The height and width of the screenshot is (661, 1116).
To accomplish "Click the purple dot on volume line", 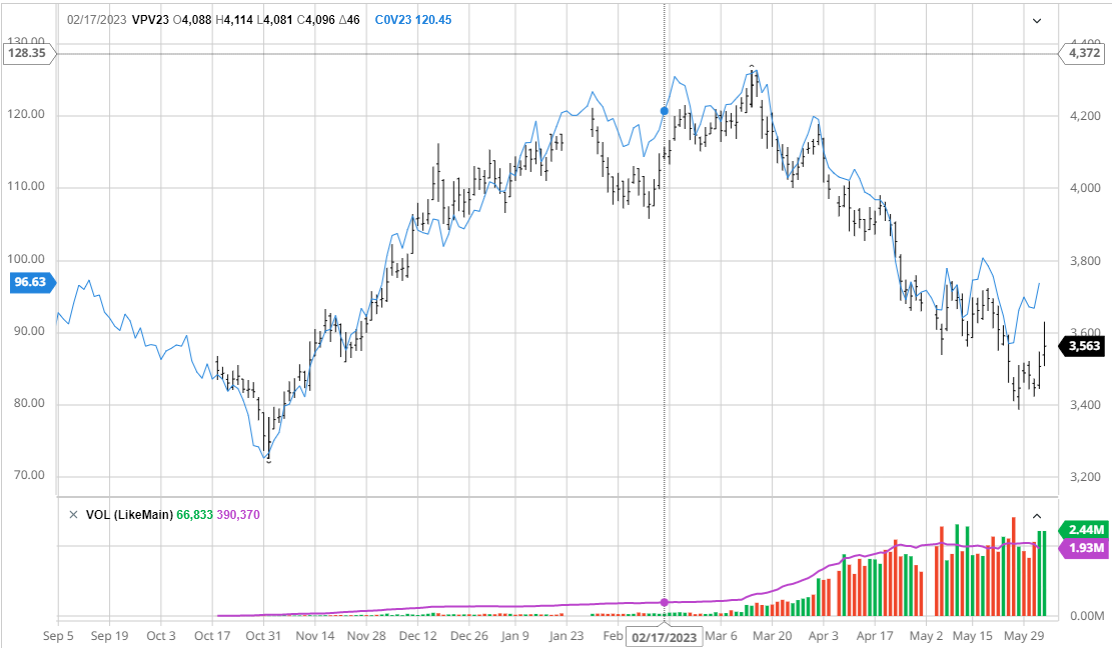I will 665,602.
